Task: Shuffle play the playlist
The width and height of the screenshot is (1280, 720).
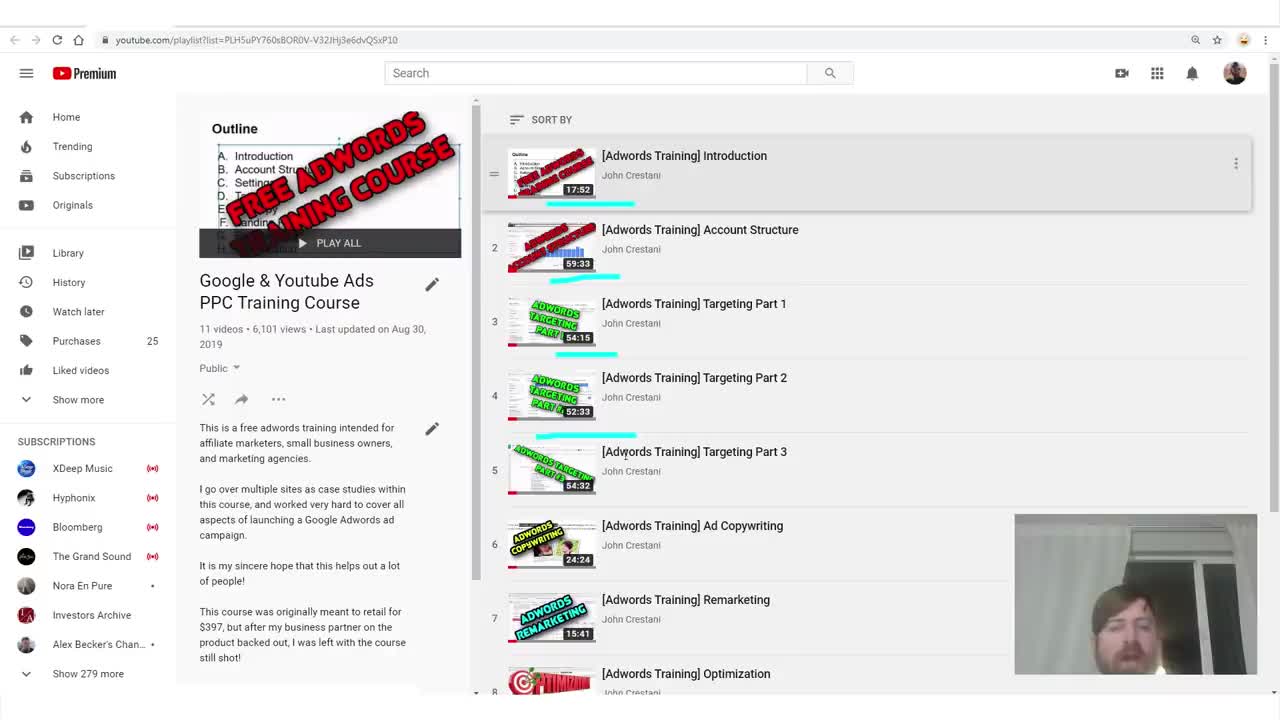Action: tap(208, 399)
